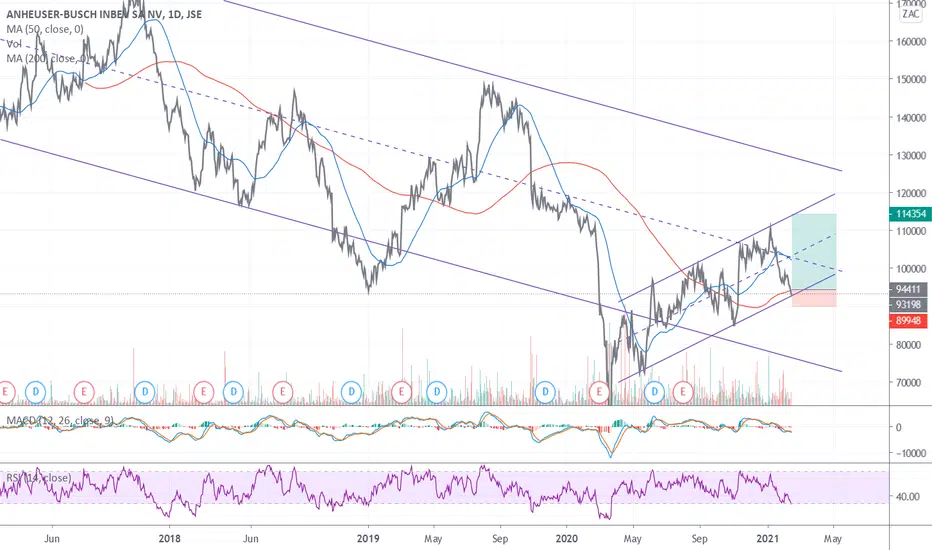Image resolution: width=932 pixels, height=550 pixels.
Task: Click the 2021 time axis label
Action: [x=768, y=539]
